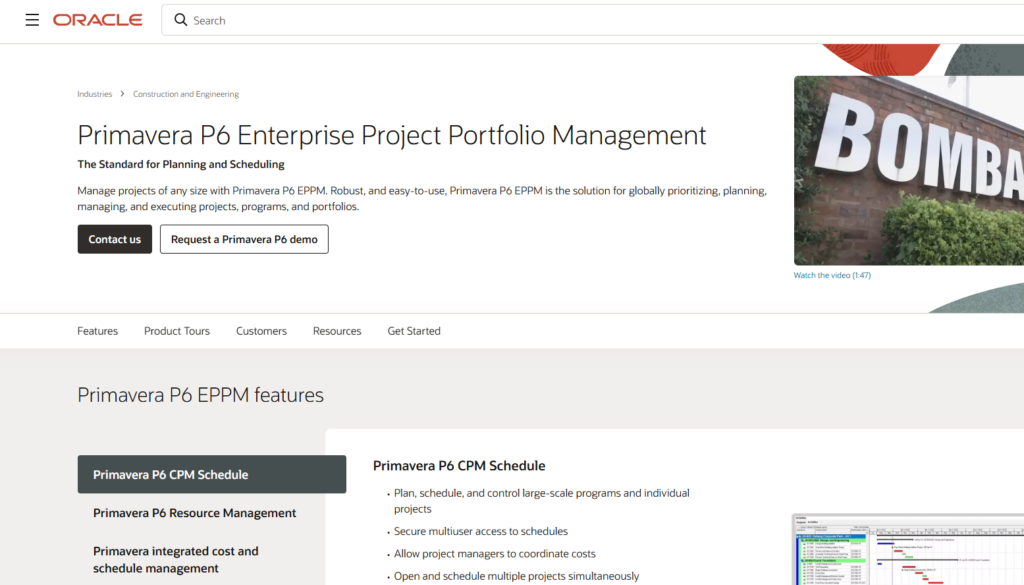Open the Construction and Engineering breadcrumb
1024x585 pixels.
[x=186, y=94]
